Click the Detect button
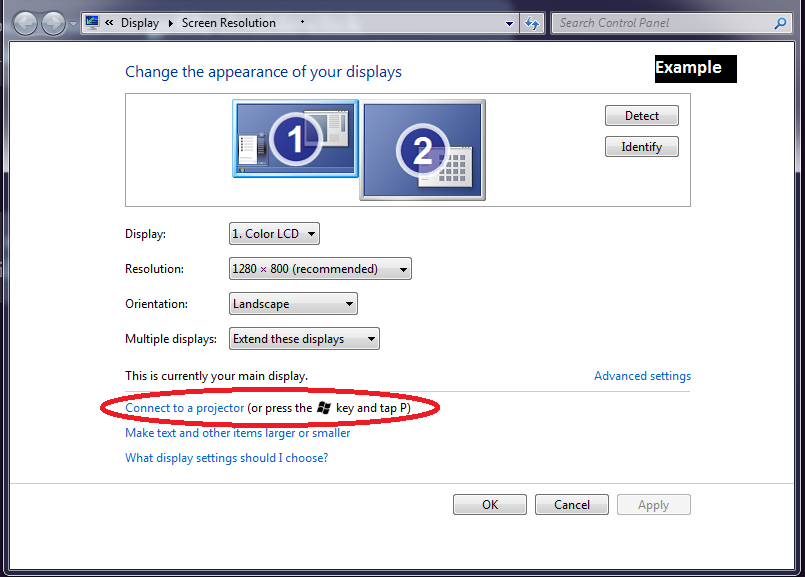805x577 pixels. tap(641, 116)
